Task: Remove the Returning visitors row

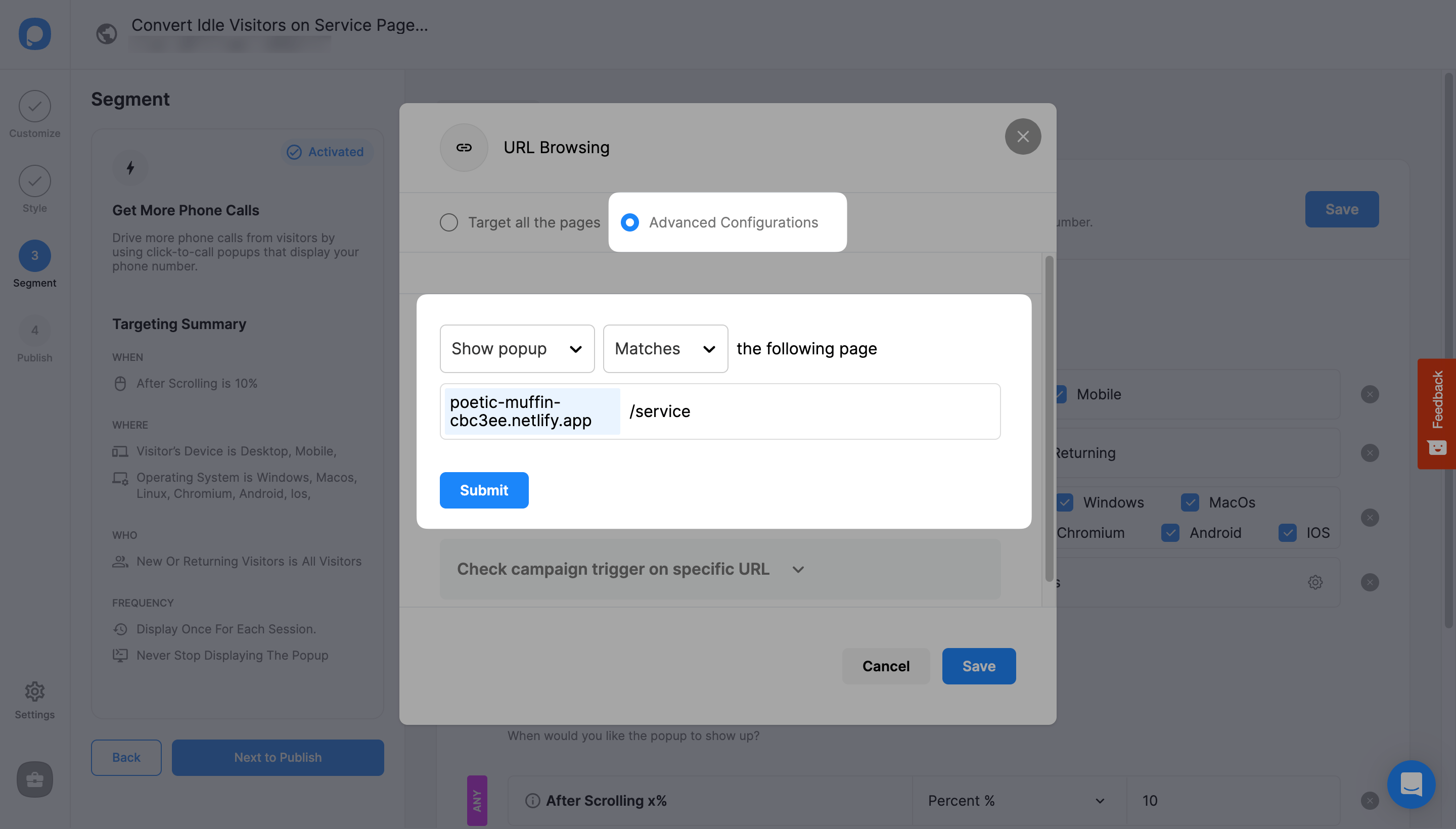Action: click(1370, 452)
